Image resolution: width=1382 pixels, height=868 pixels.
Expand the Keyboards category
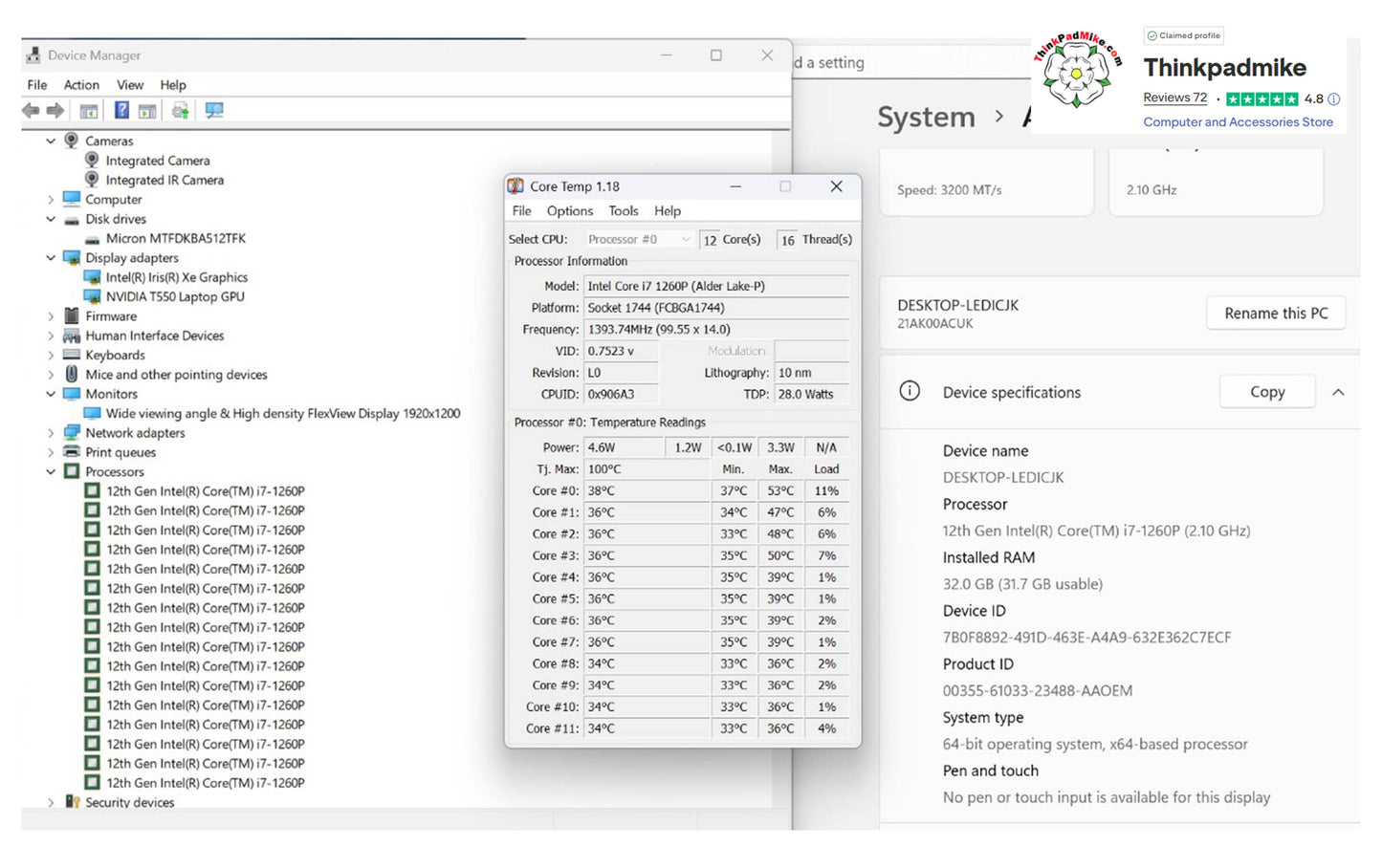tap(51, 356)
